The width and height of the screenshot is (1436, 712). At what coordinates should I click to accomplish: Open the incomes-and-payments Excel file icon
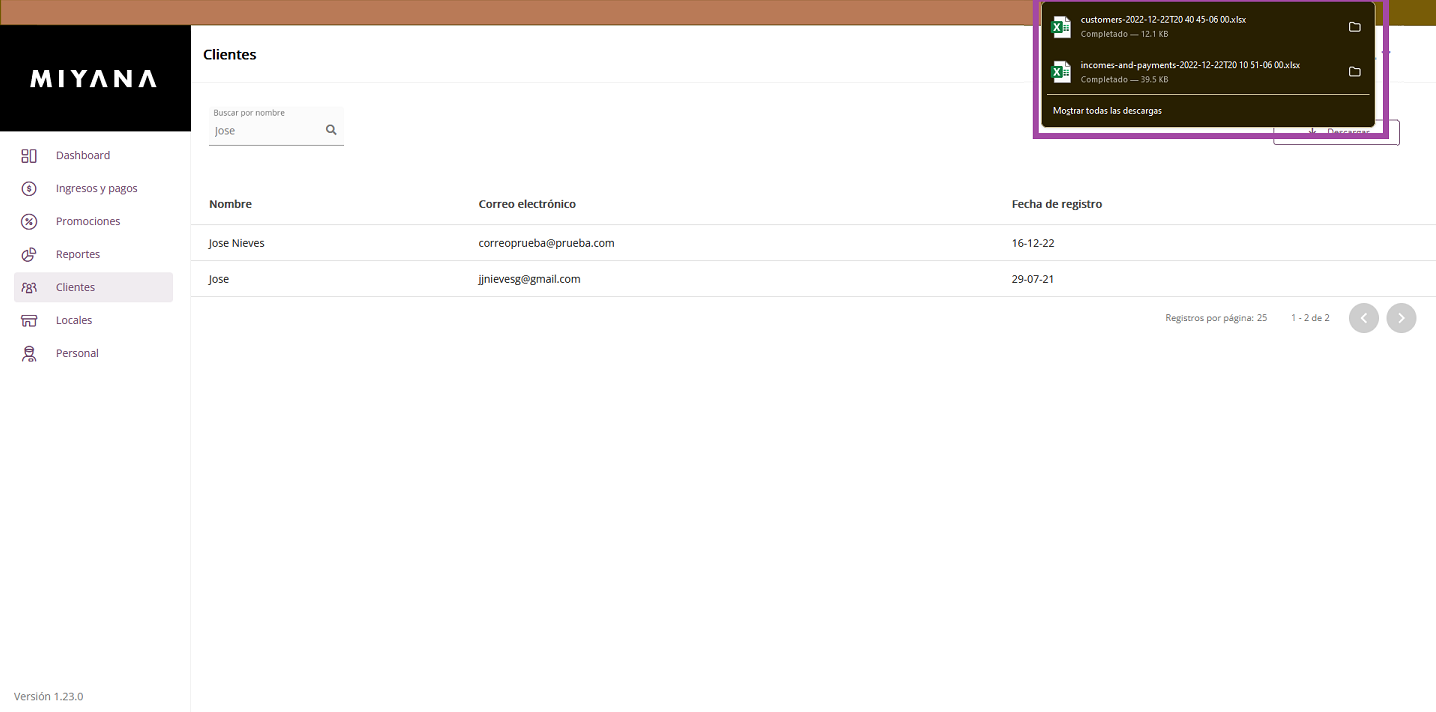[x=1061, y=71]
